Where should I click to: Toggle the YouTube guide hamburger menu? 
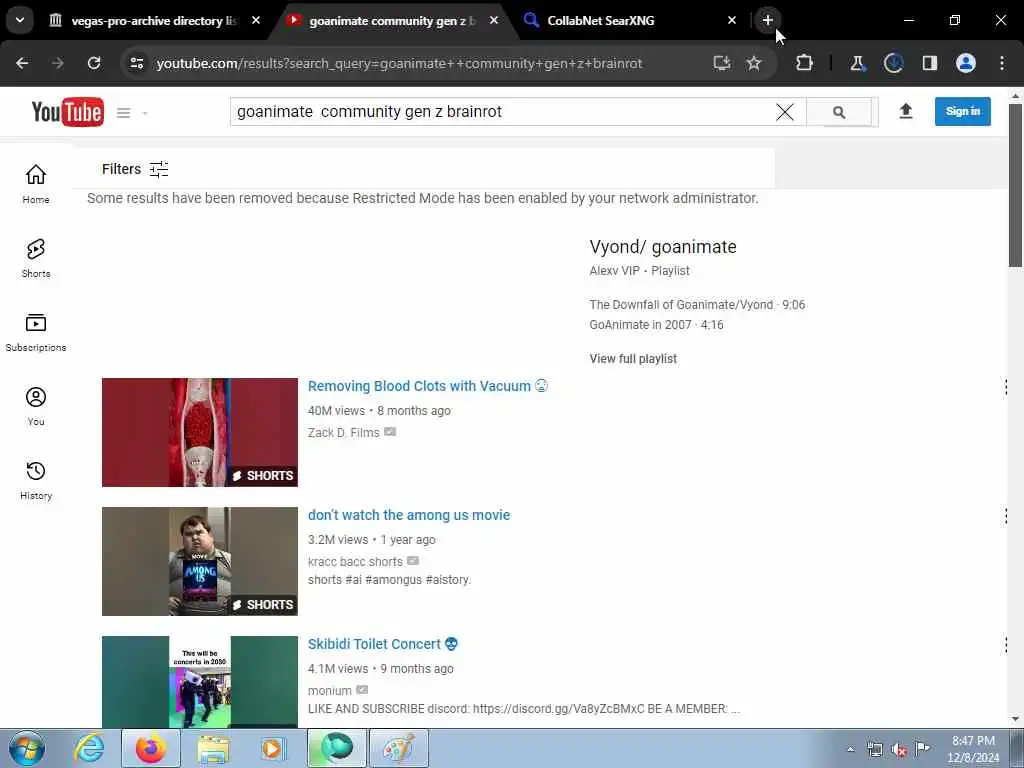click(123, 113)
